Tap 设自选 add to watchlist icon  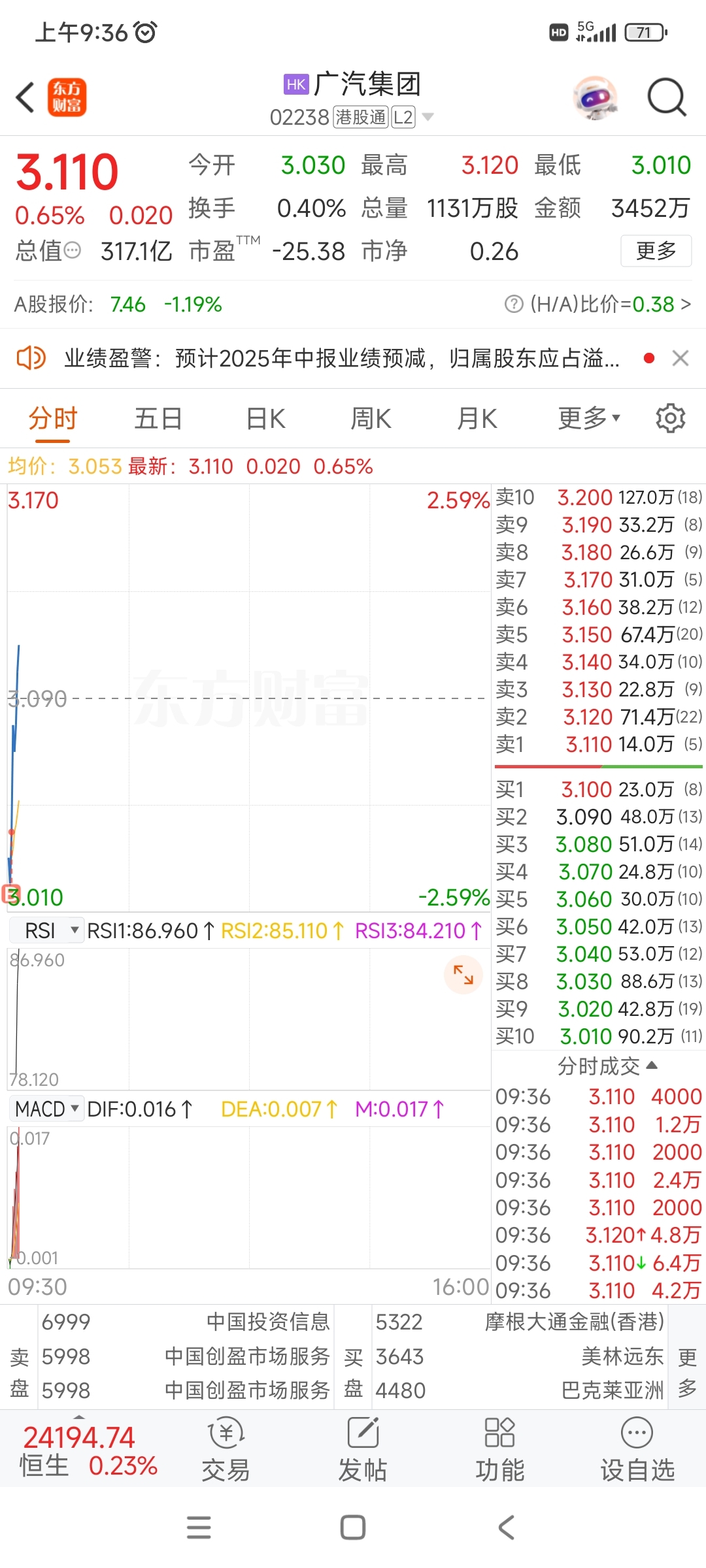[637, 1449]
